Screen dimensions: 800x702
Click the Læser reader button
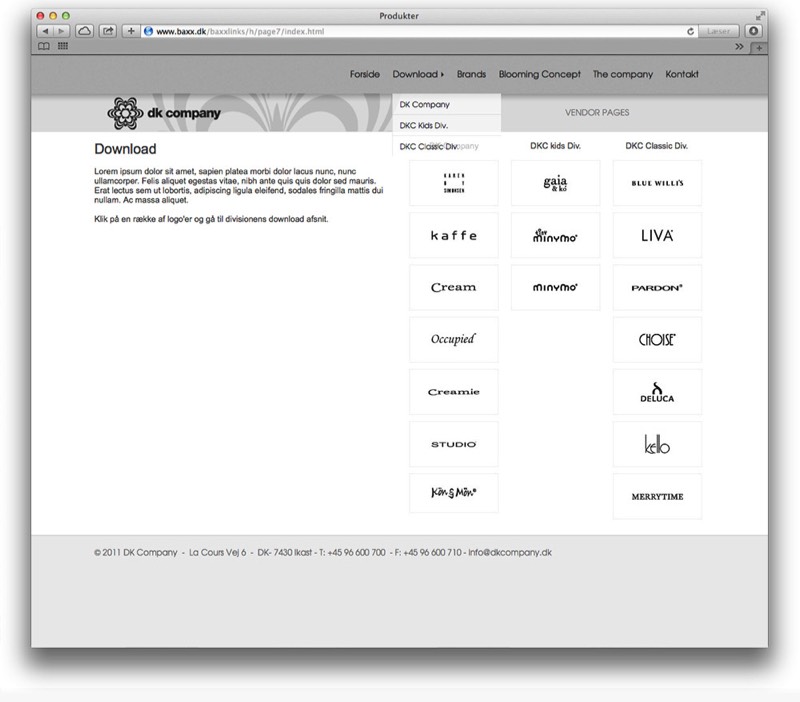coord(718,31)
